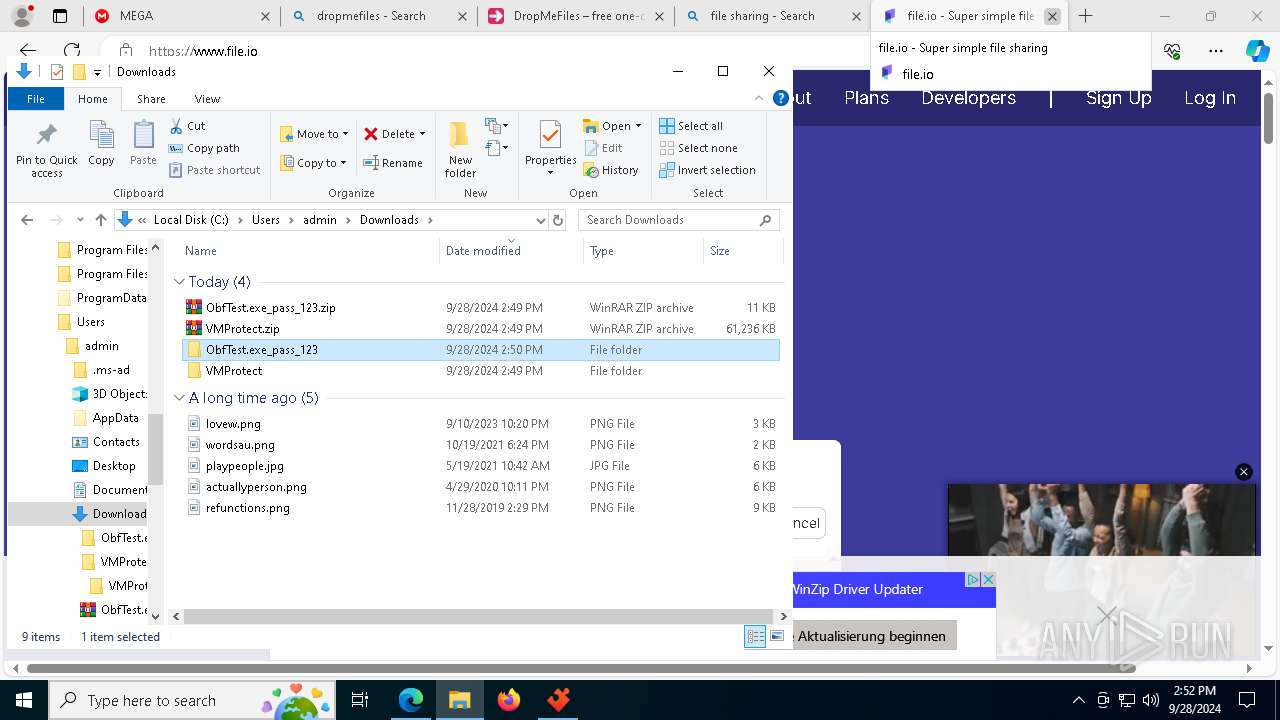Click the Windows Start button

coord(23,700)
